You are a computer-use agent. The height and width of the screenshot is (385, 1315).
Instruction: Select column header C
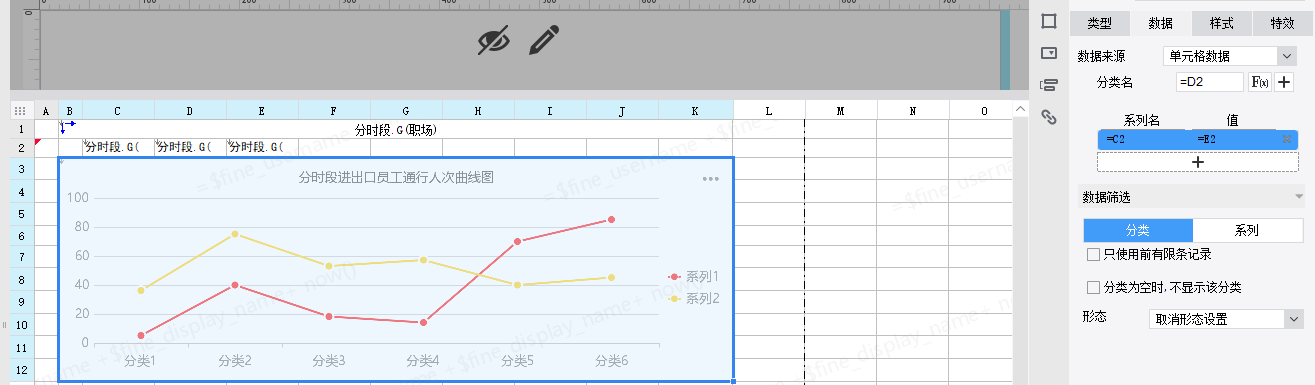[118, 110]
